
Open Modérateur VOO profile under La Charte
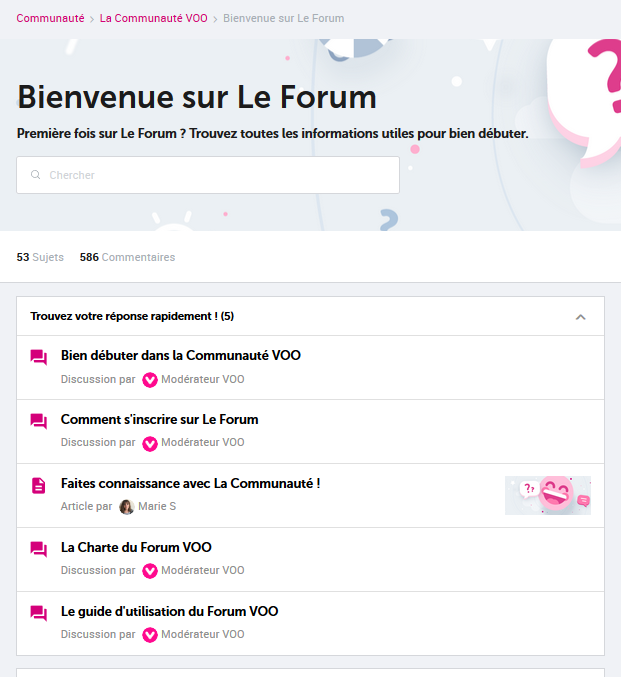(x=203, y=570)
